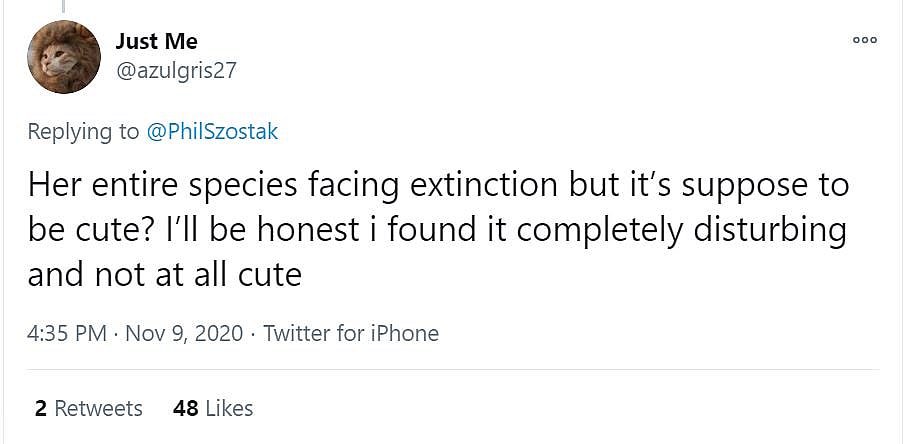View the 48 Likes list

pyautogui.click(x=212, y=408)
